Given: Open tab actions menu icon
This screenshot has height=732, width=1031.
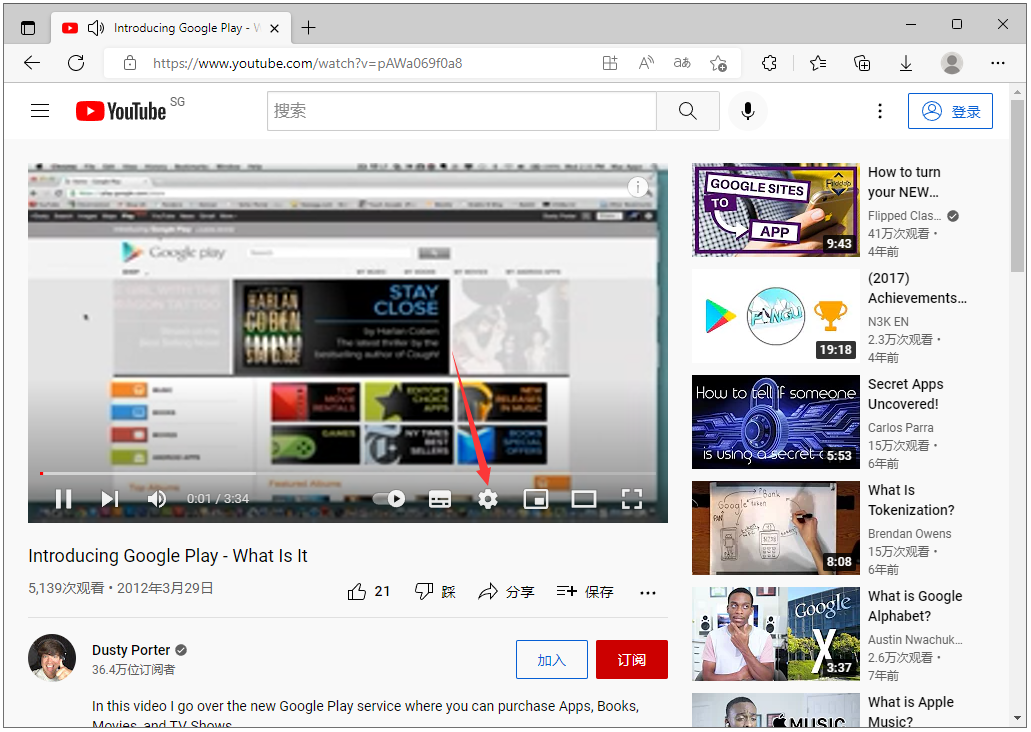Looking at the screenshot, I should click(28, 28).
